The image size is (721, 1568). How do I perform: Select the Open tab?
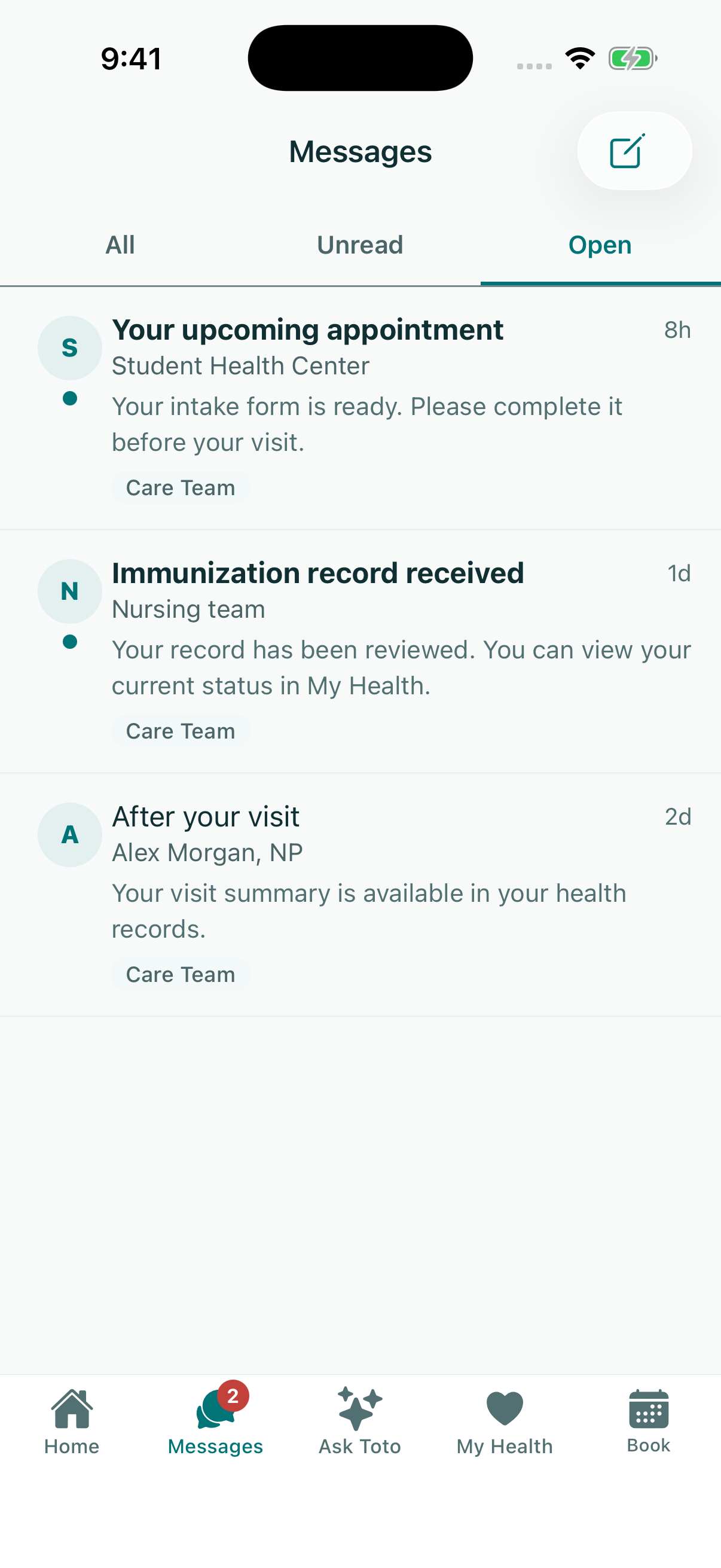(600, 245)
